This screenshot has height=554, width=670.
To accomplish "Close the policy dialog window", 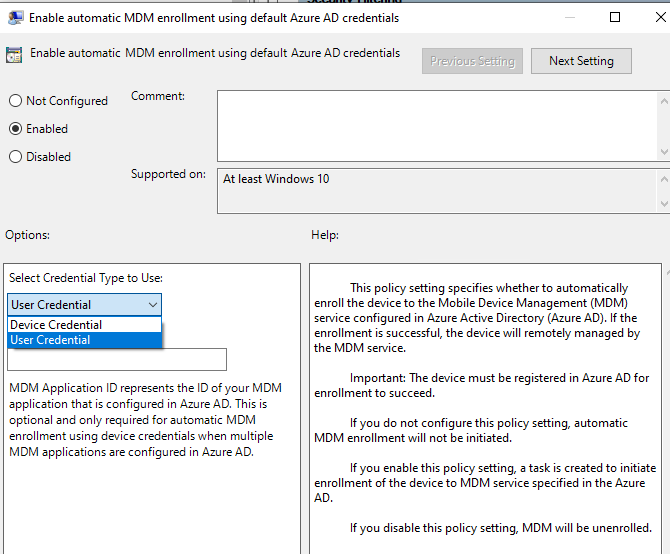I will point(661,17).
